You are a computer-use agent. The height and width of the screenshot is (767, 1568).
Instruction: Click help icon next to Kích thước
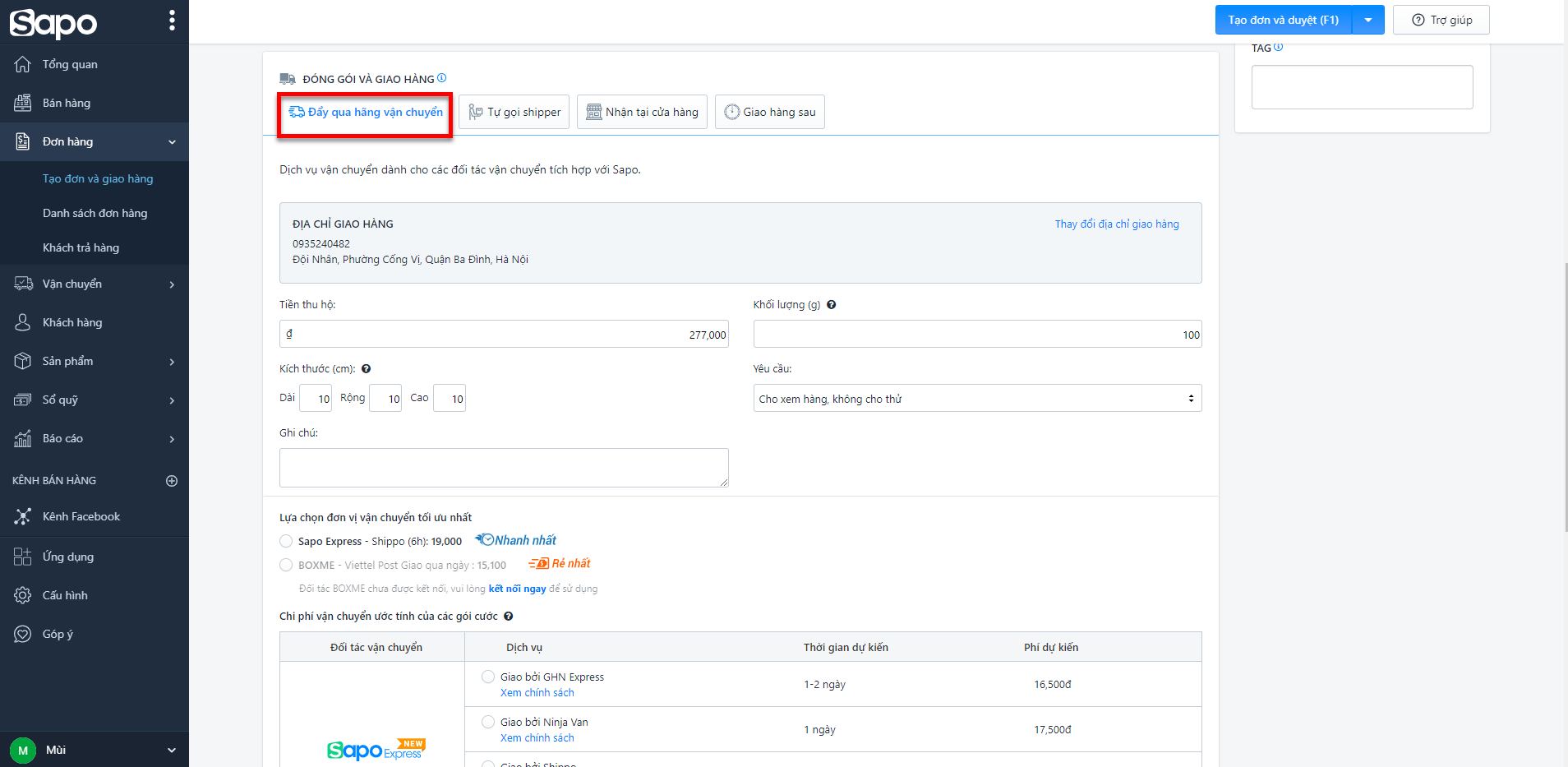(367, 369)
